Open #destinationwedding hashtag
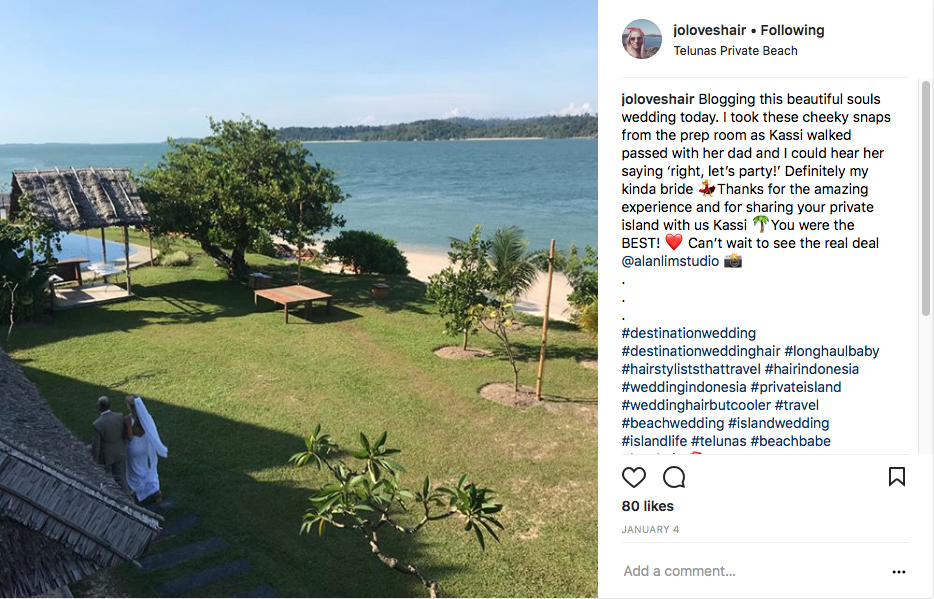 [689, 333]
